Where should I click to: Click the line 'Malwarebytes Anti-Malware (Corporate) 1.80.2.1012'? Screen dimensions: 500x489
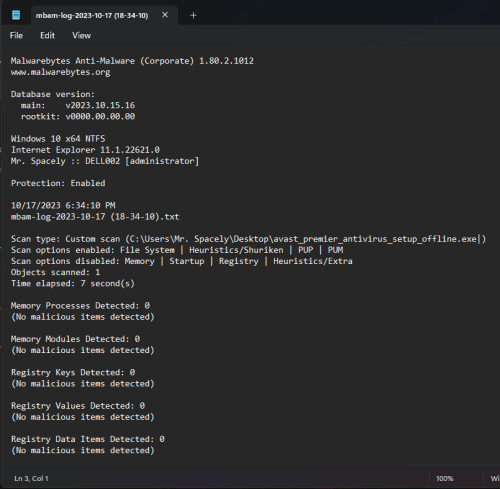[x=132, y=61]
